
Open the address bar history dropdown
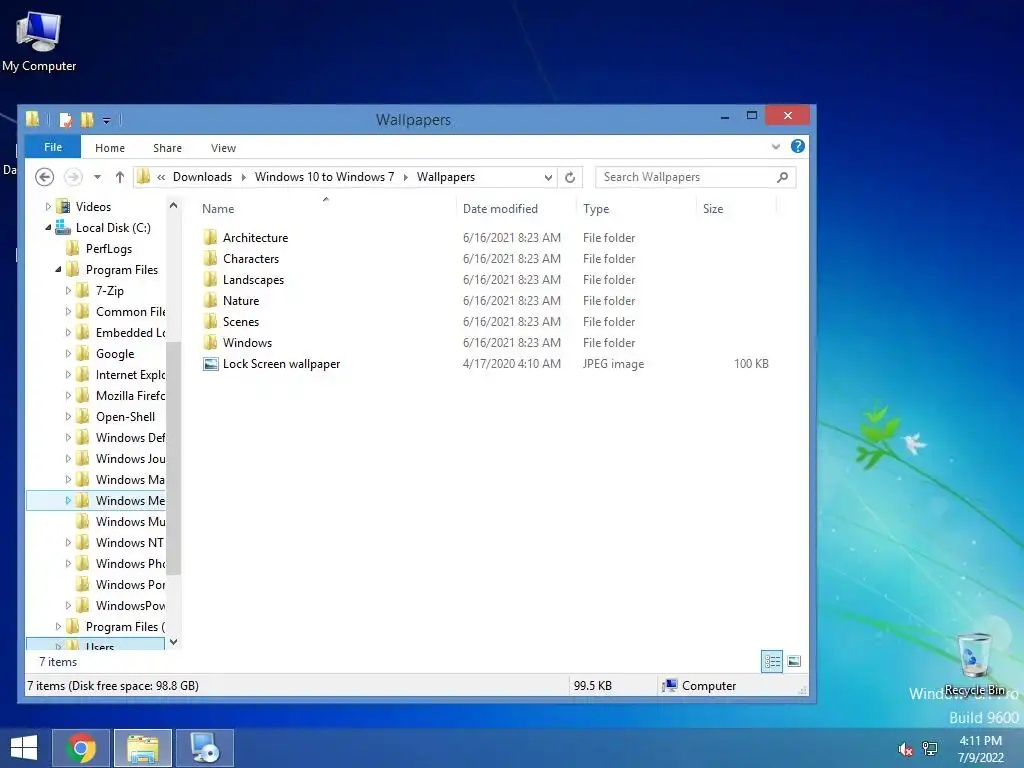(548, 177)
